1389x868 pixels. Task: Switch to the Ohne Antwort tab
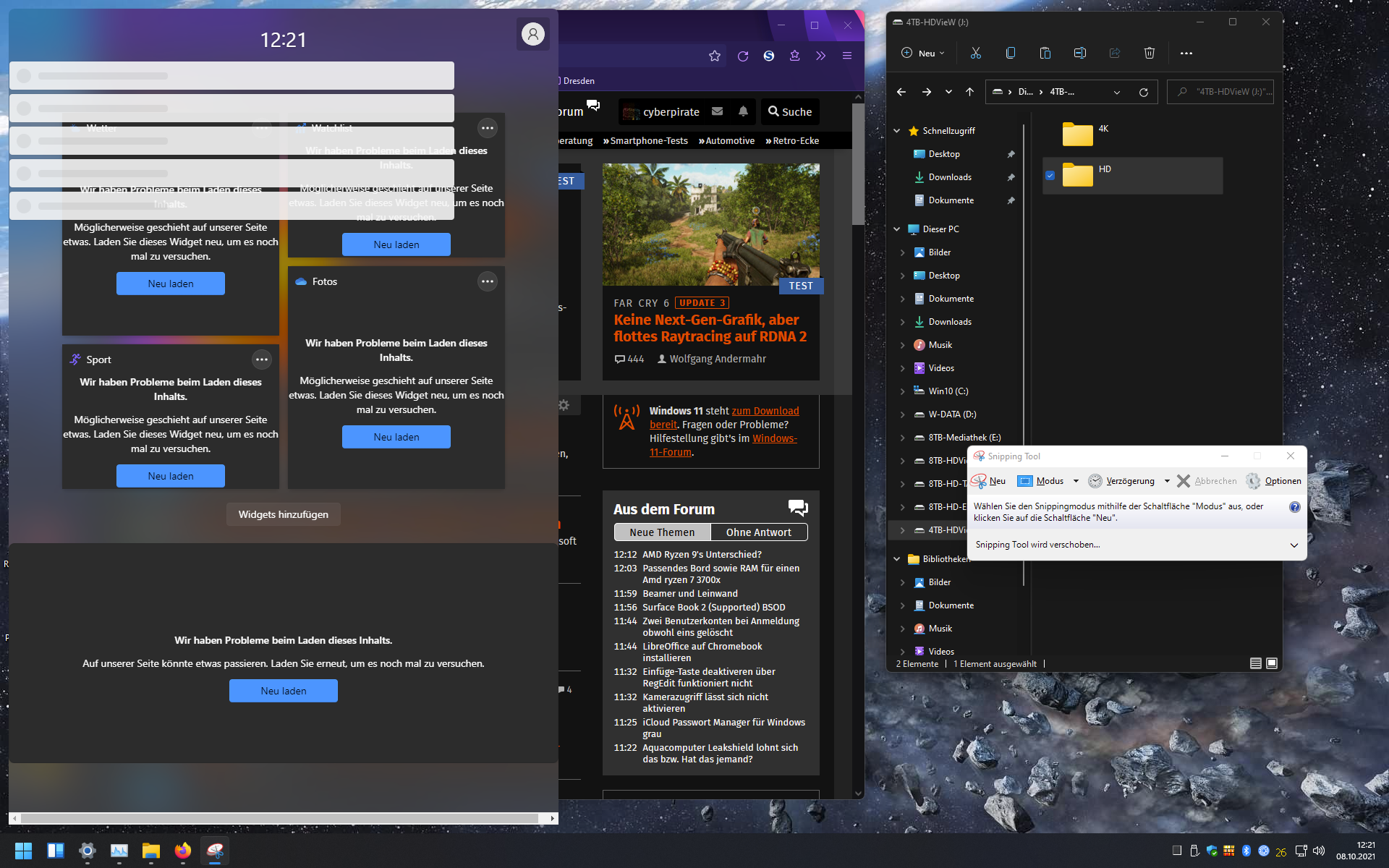coord(758,532)
